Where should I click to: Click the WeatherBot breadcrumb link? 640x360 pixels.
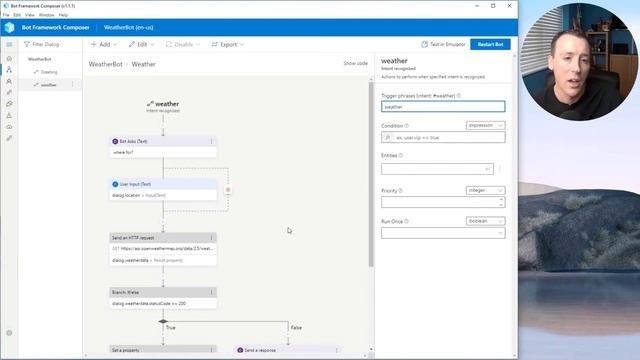coord(105,64)
